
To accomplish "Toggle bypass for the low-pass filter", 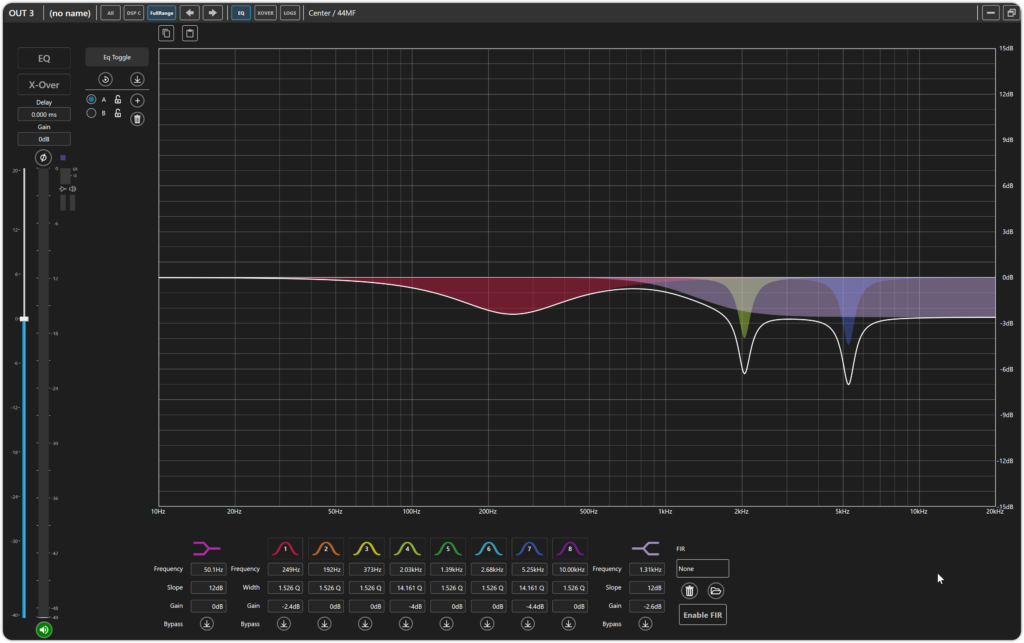I will (x=645, y=624).
